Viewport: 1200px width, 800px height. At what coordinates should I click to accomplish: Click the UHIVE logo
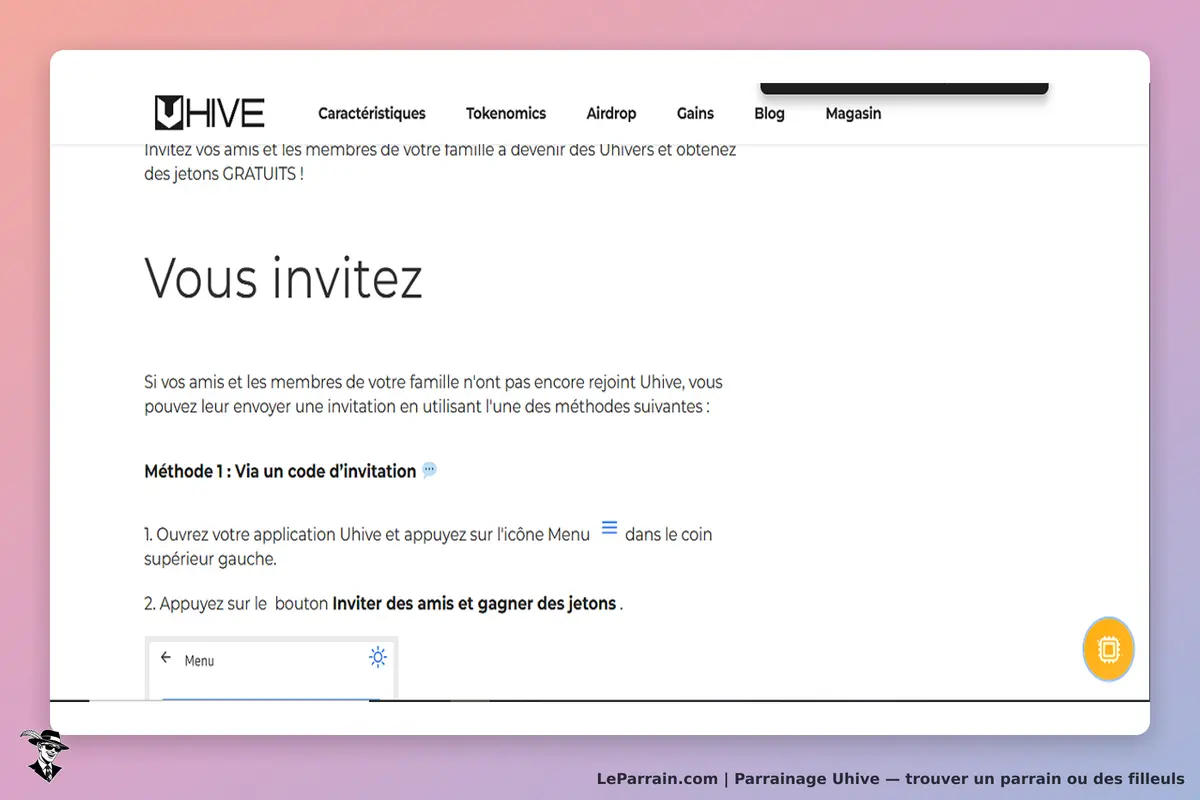210,113
